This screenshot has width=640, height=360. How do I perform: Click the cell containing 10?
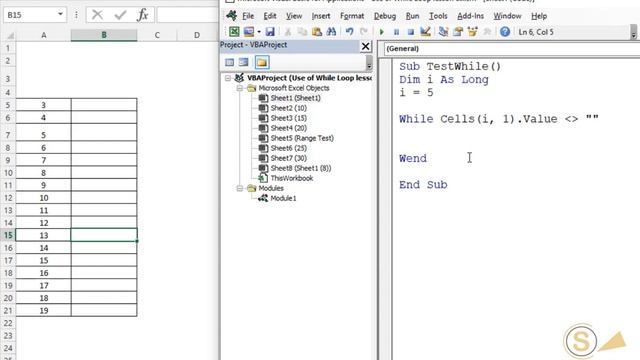click(44, 198)
